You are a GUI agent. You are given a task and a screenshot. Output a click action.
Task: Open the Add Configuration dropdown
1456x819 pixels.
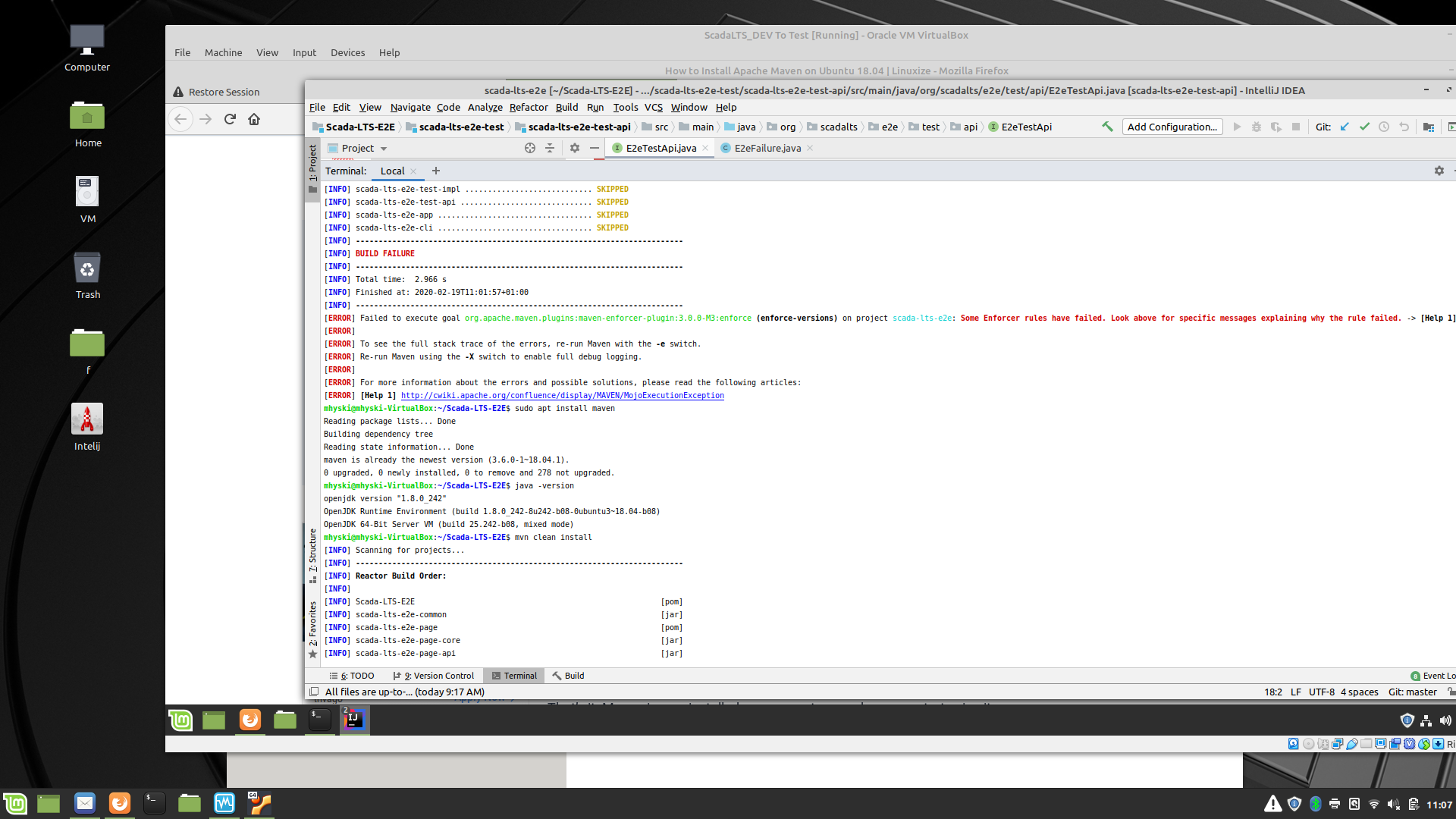coord(1172,127)
